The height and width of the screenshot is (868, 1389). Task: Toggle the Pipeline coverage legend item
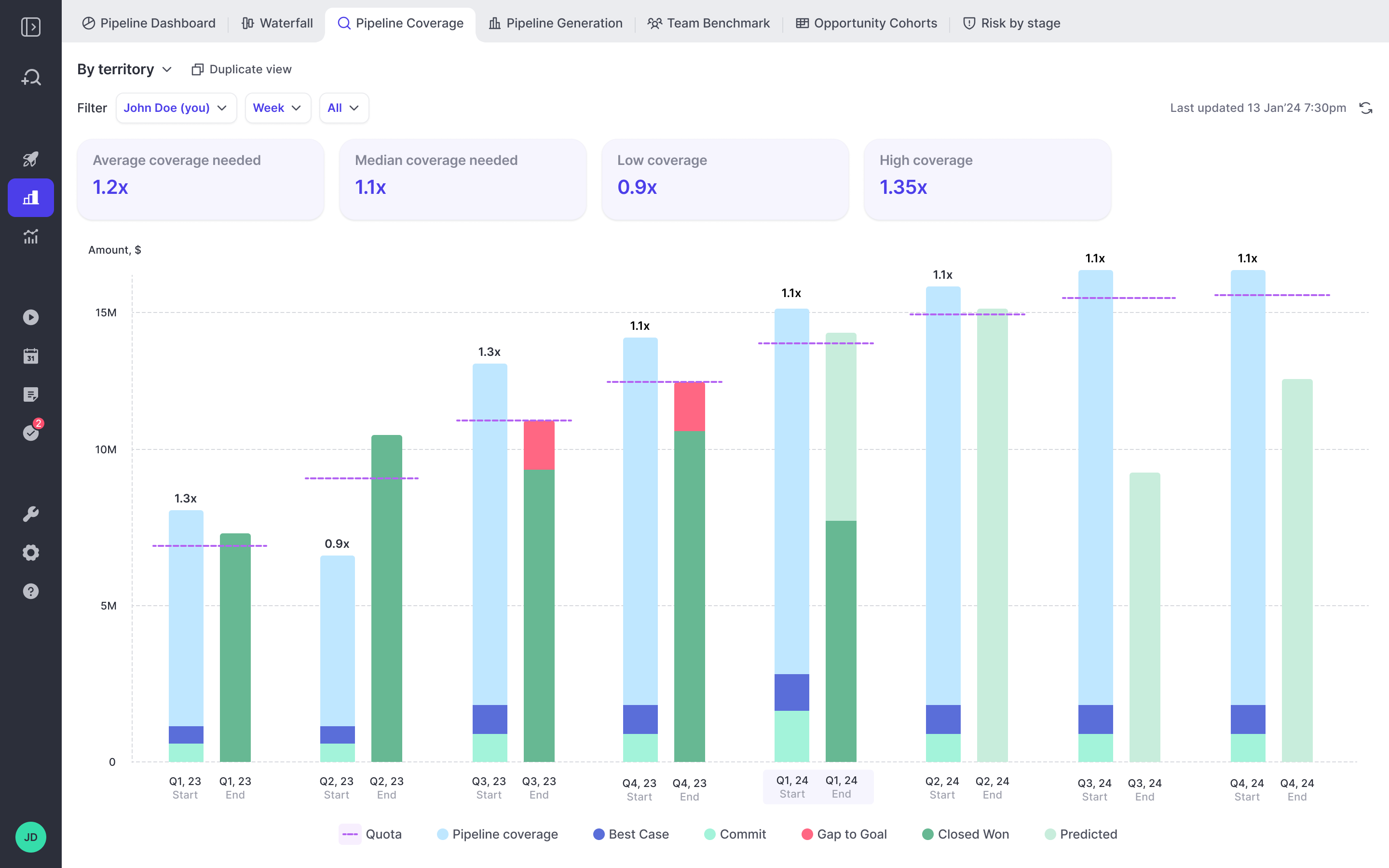[x=497, y=834]
